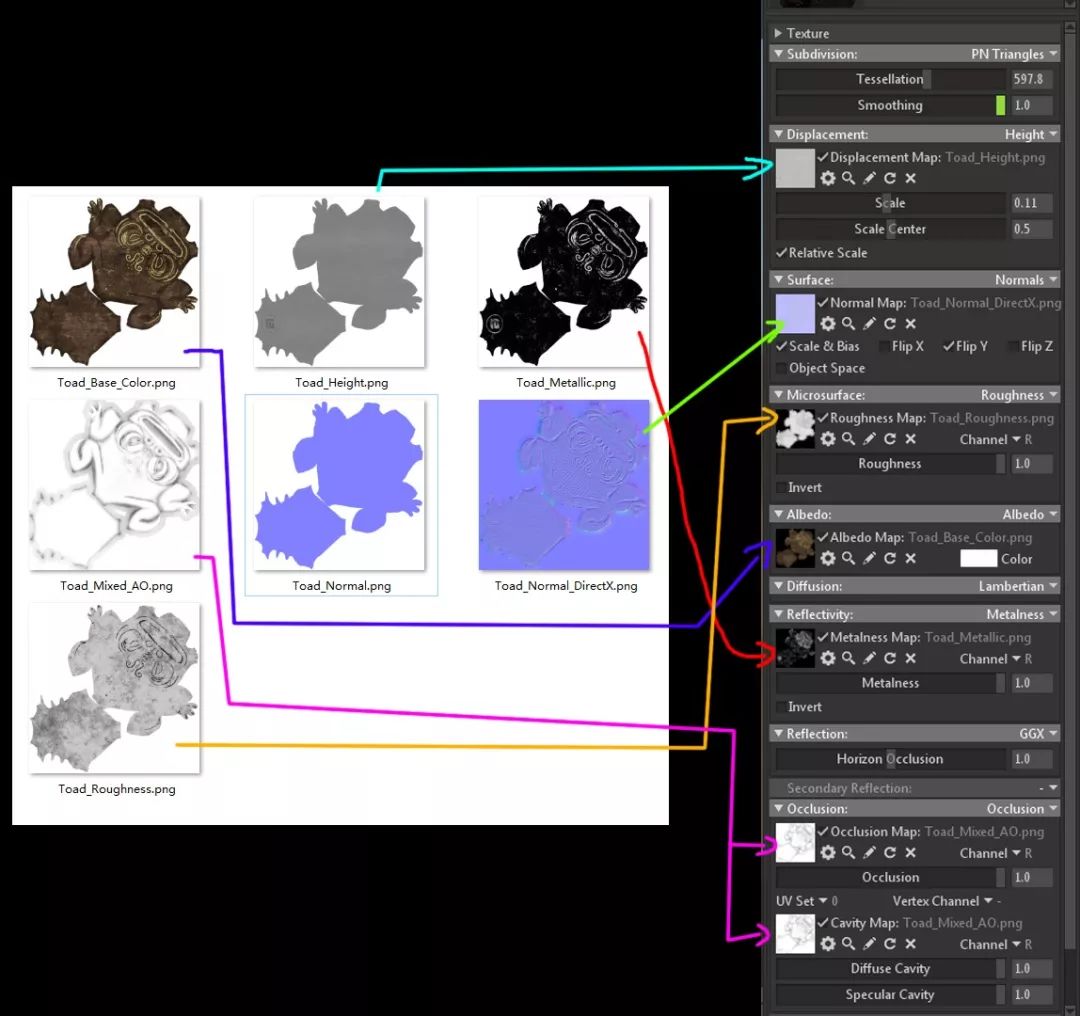1080x1016 pixels.
Task: Enable the Flip X normal option
Action: click(x=884, y=346)
